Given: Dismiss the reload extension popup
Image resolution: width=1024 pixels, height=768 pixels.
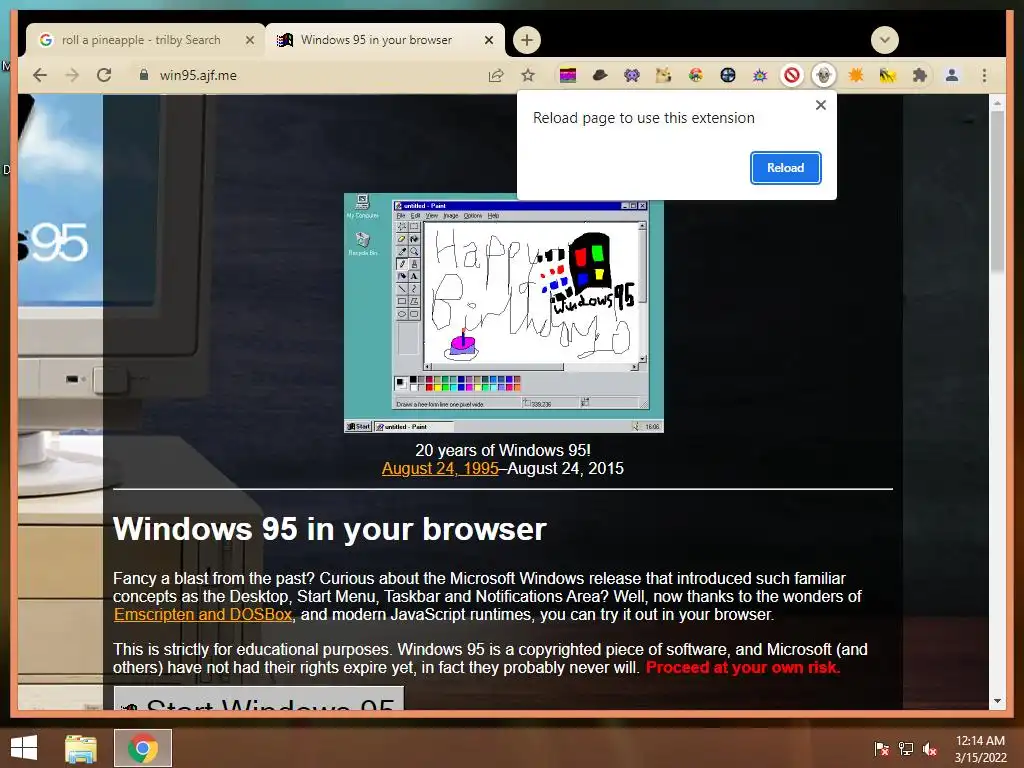Looking at the screenshot, I should pos(821,105).
